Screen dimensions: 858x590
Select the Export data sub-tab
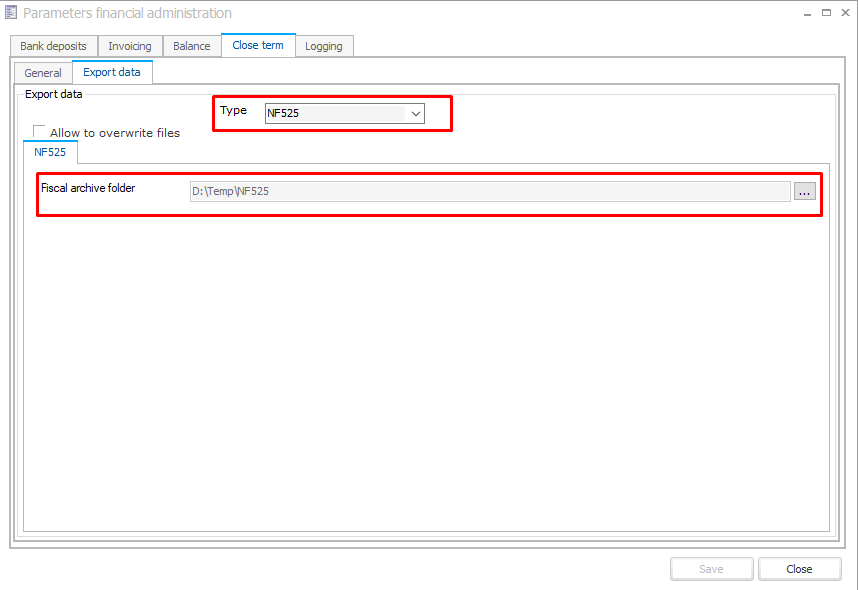tap(112, 72)
